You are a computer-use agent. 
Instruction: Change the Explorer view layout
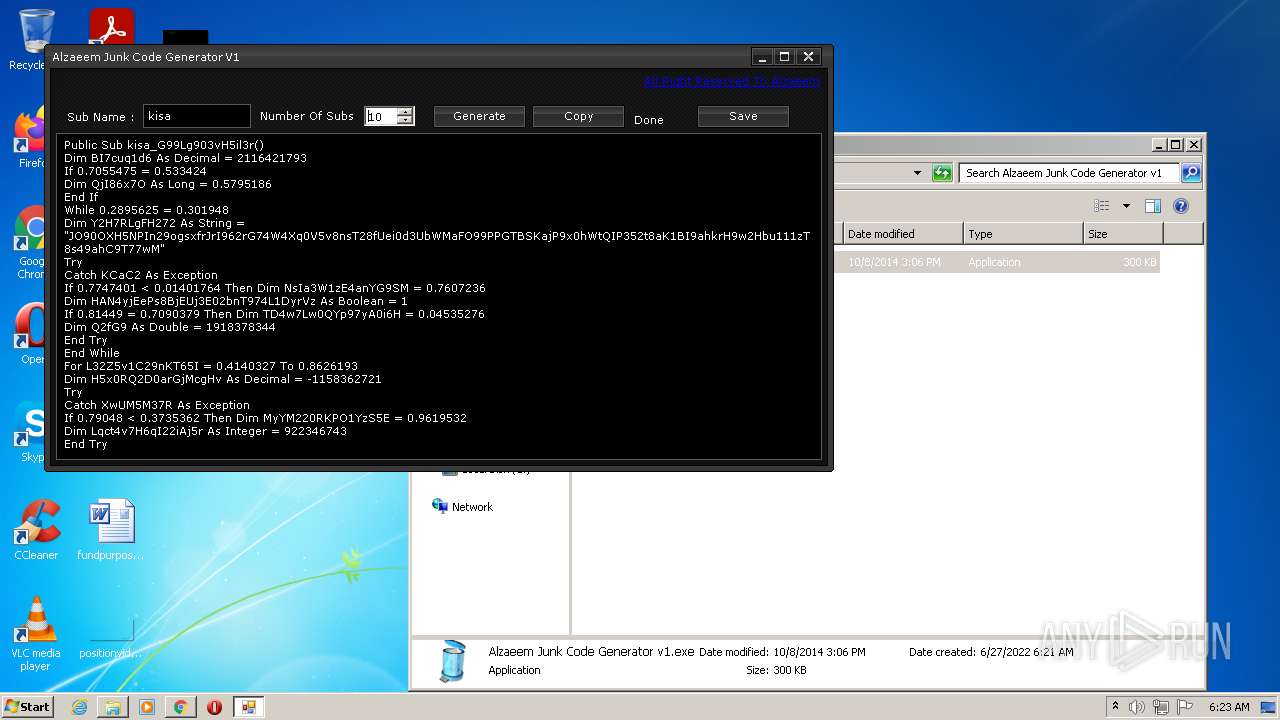(x=1101, y=206)
